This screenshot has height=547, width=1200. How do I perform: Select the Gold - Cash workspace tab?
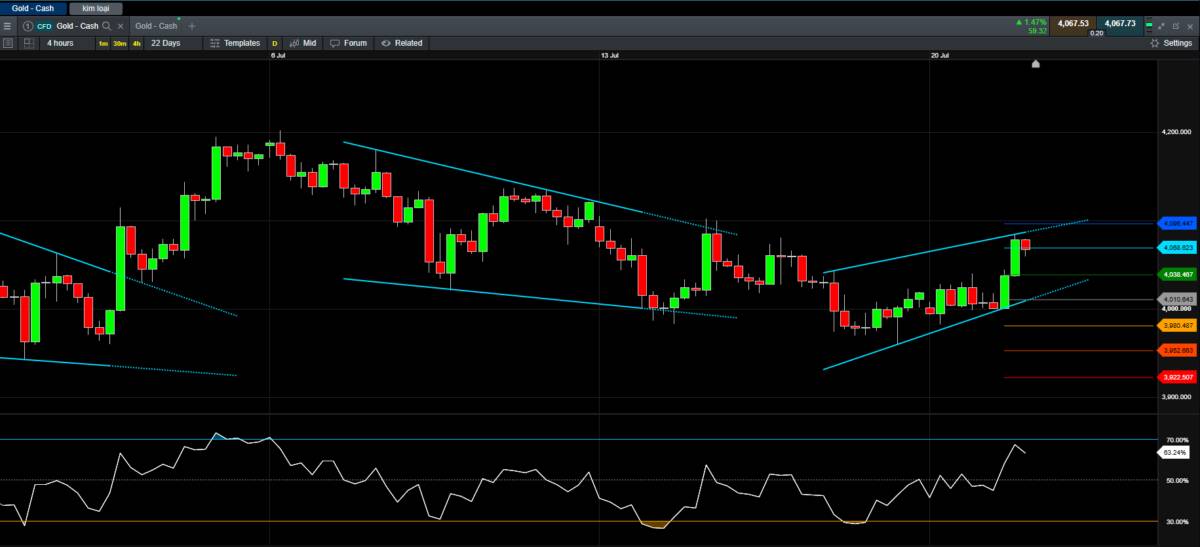[x=32, y=7]
